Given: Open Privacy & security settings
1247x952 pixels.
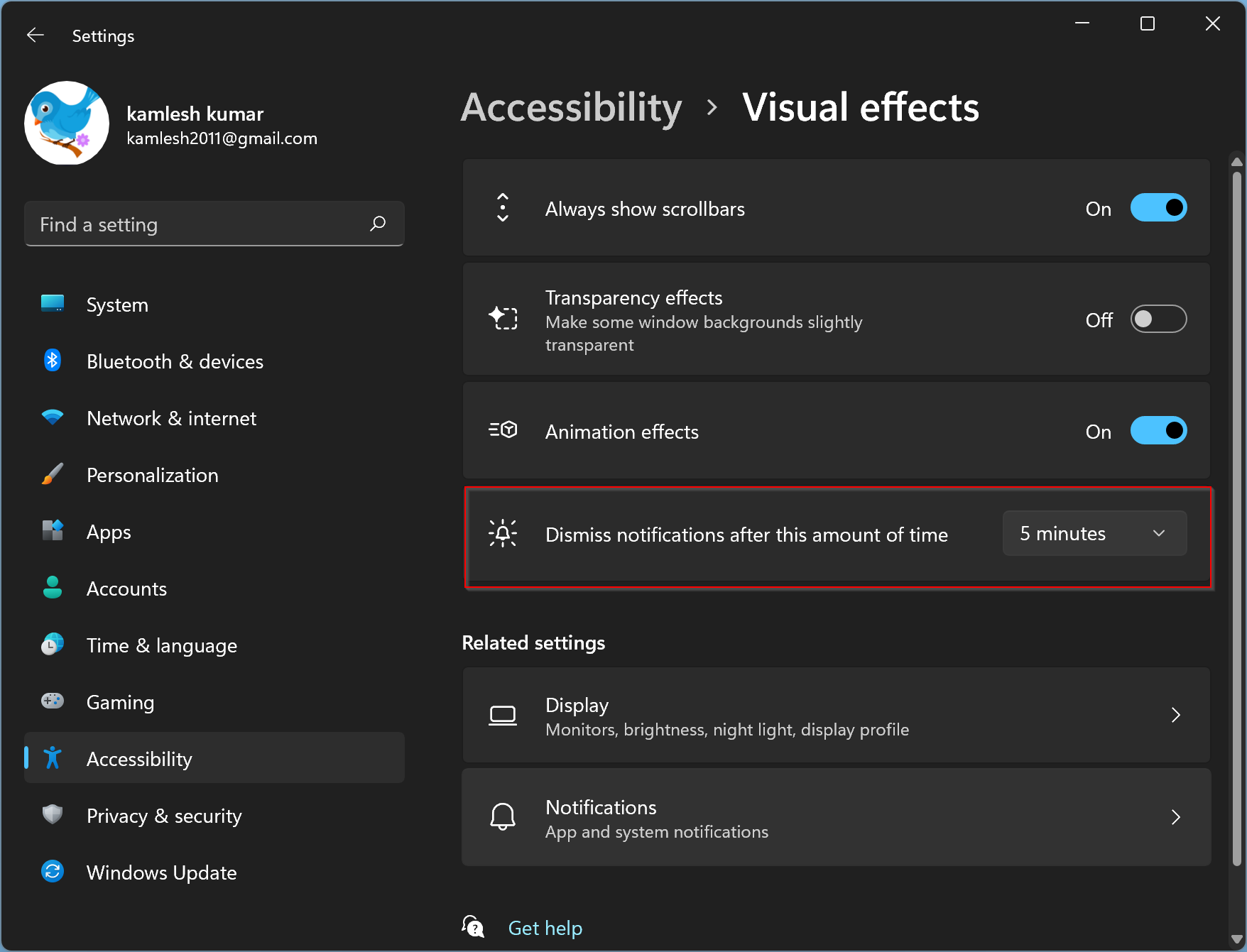Looking at the screenshot, I should [x=214, y=816].
